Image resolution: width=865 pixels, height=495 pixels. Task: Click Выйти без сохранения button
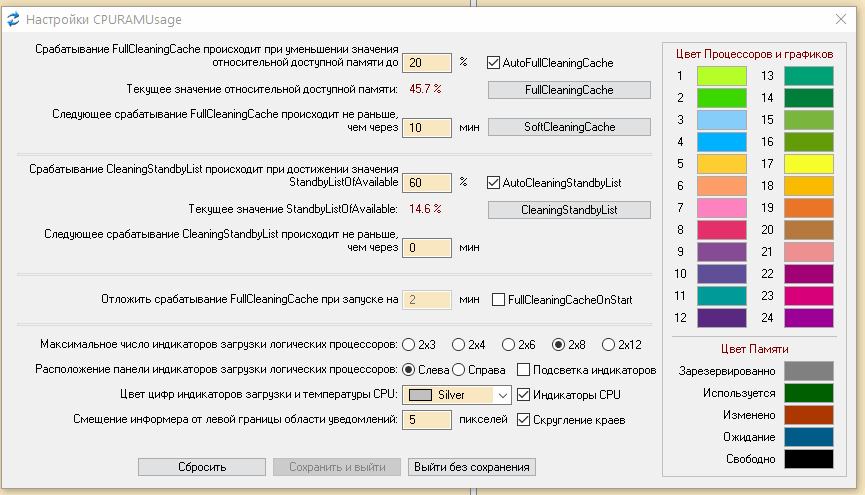[x=473, y=467]
